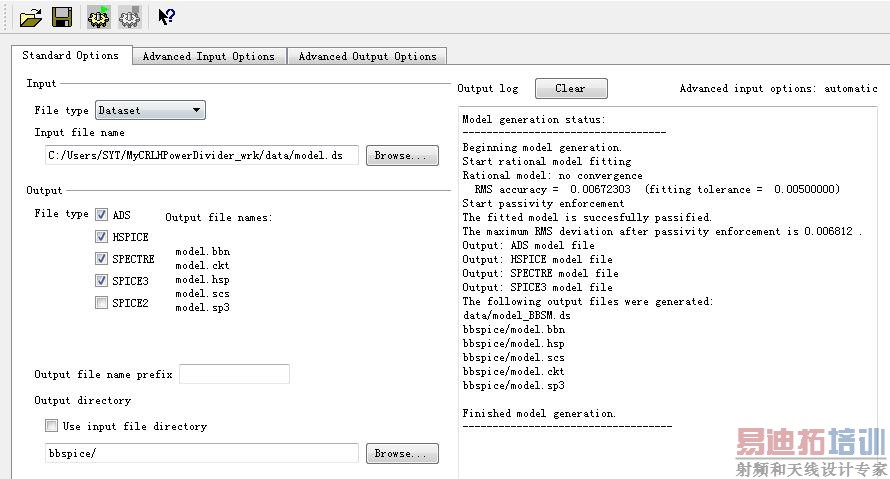890x479 pixels.
Task: Uncheck the SPICE3 output checkbox
Action: [x=102, y=281]
